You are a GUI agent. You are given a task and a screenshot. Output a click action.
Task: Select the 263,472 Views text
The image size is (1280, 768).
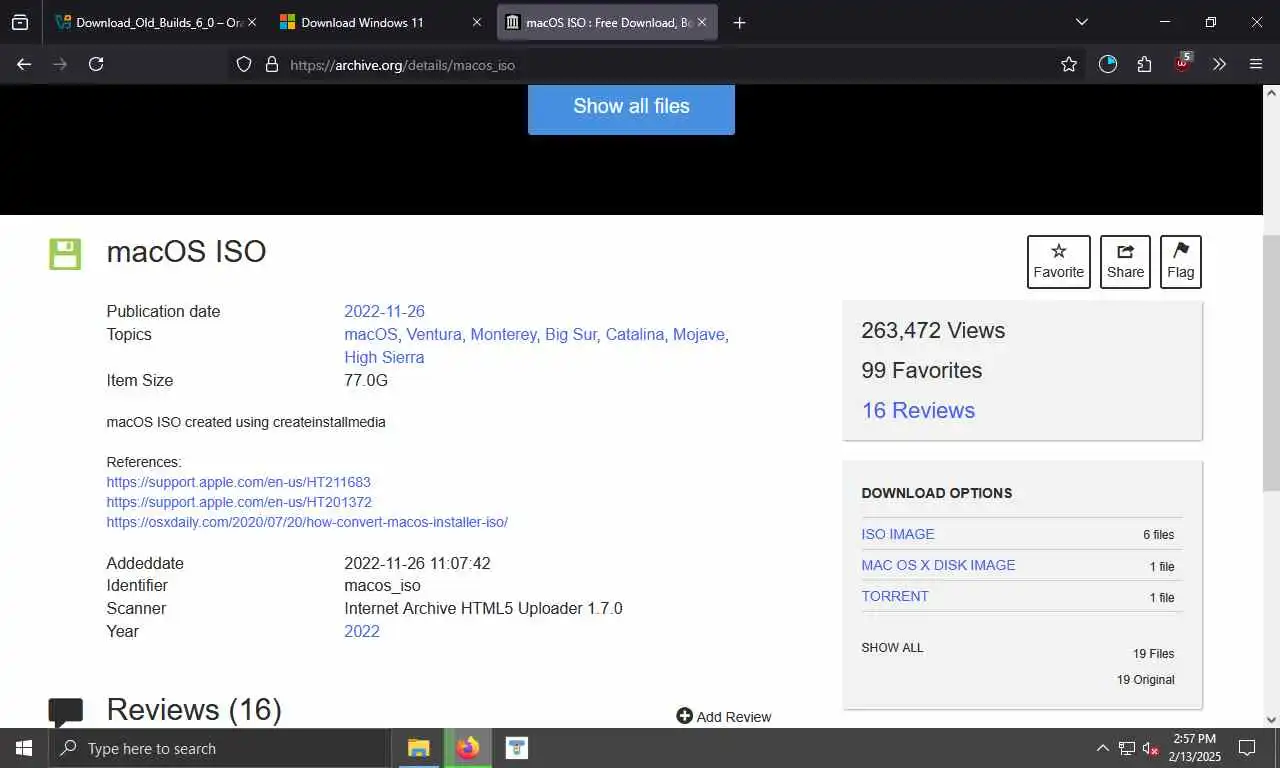tap(933, 330)
